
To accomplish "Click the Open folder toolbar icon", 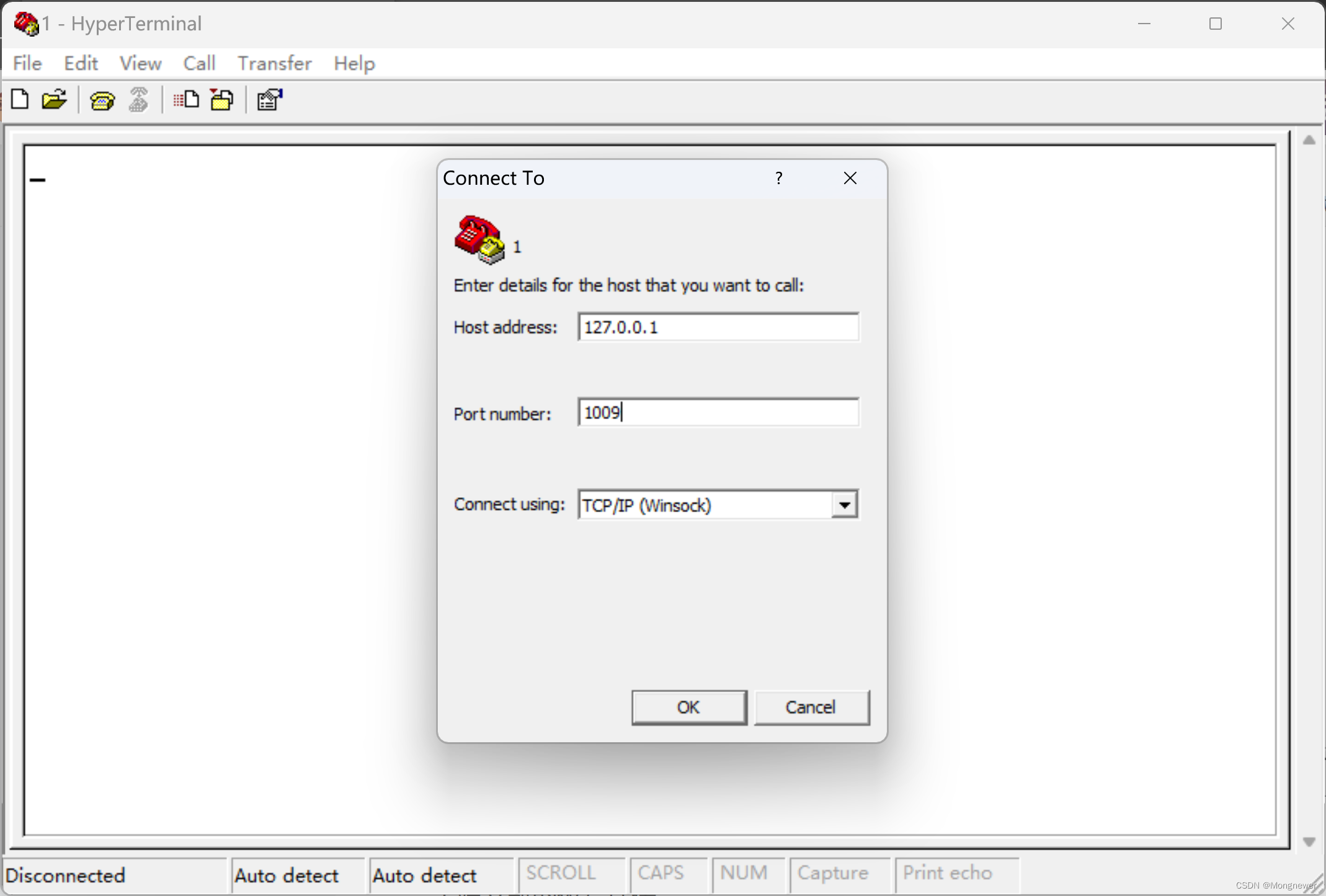I will 55,100.
